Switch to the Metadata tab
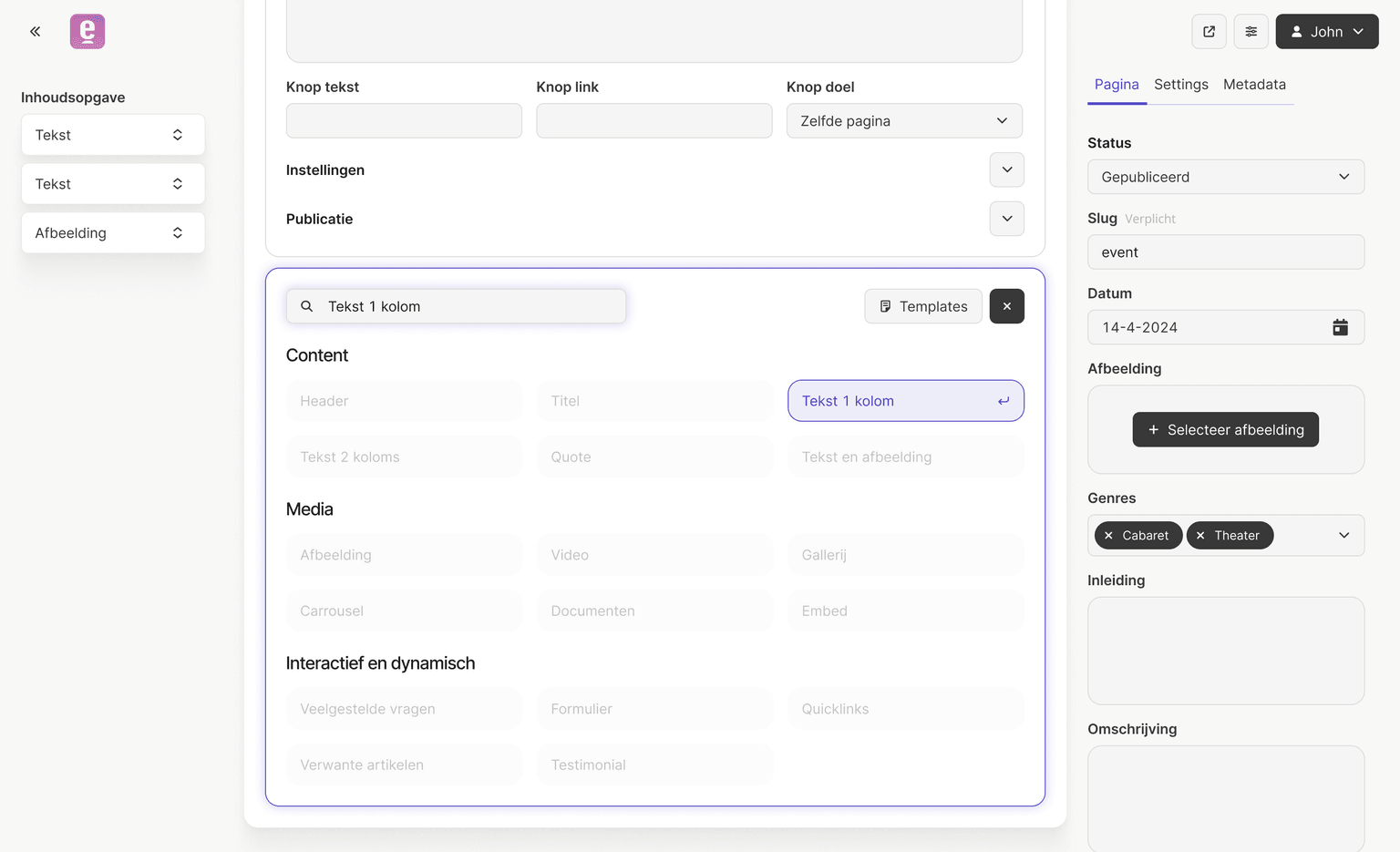 click(1254, 85)
